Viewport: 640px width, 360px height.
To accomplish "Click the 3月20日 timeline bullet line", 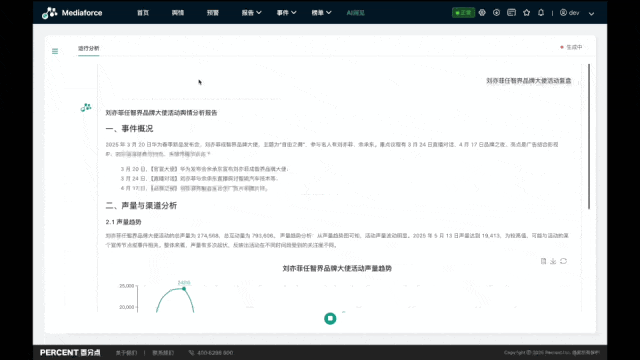I will 205,169.
